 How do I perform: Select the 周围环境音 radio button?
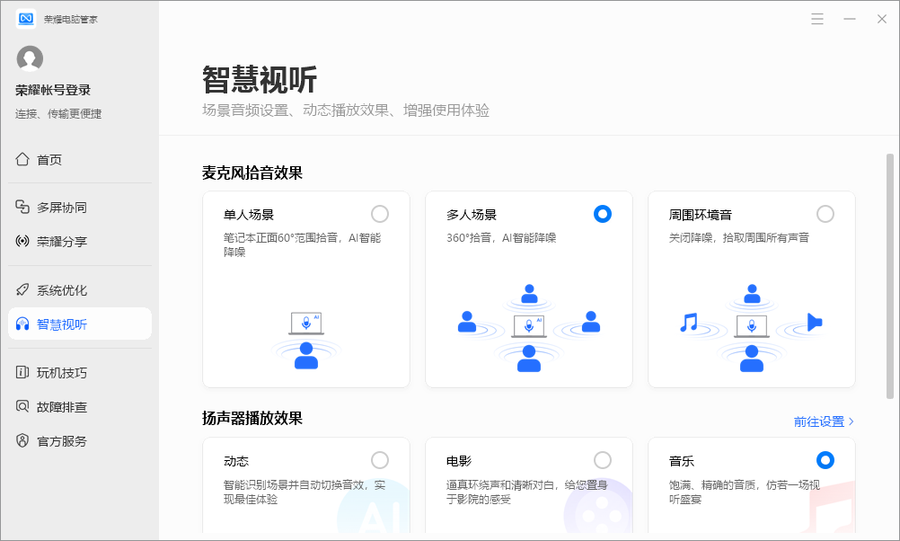(x=825, y=214)
